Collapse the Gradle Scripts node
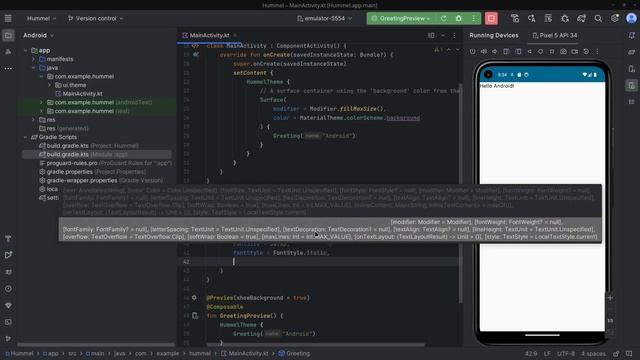 pos(25,137)
